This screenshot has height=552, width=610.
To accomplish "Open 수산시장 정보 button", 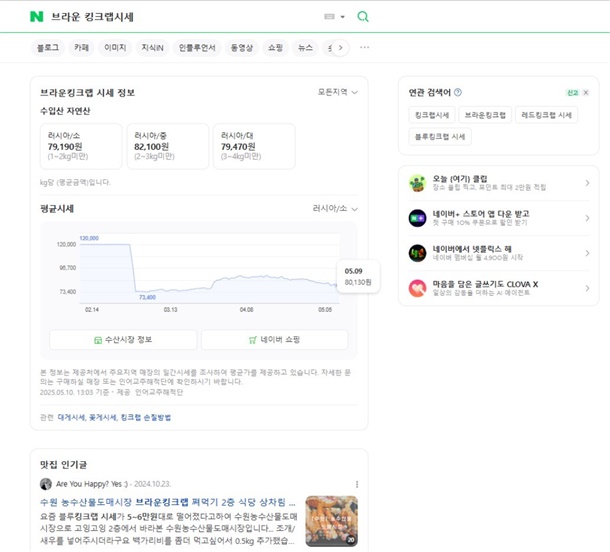I will pos(123,340).
